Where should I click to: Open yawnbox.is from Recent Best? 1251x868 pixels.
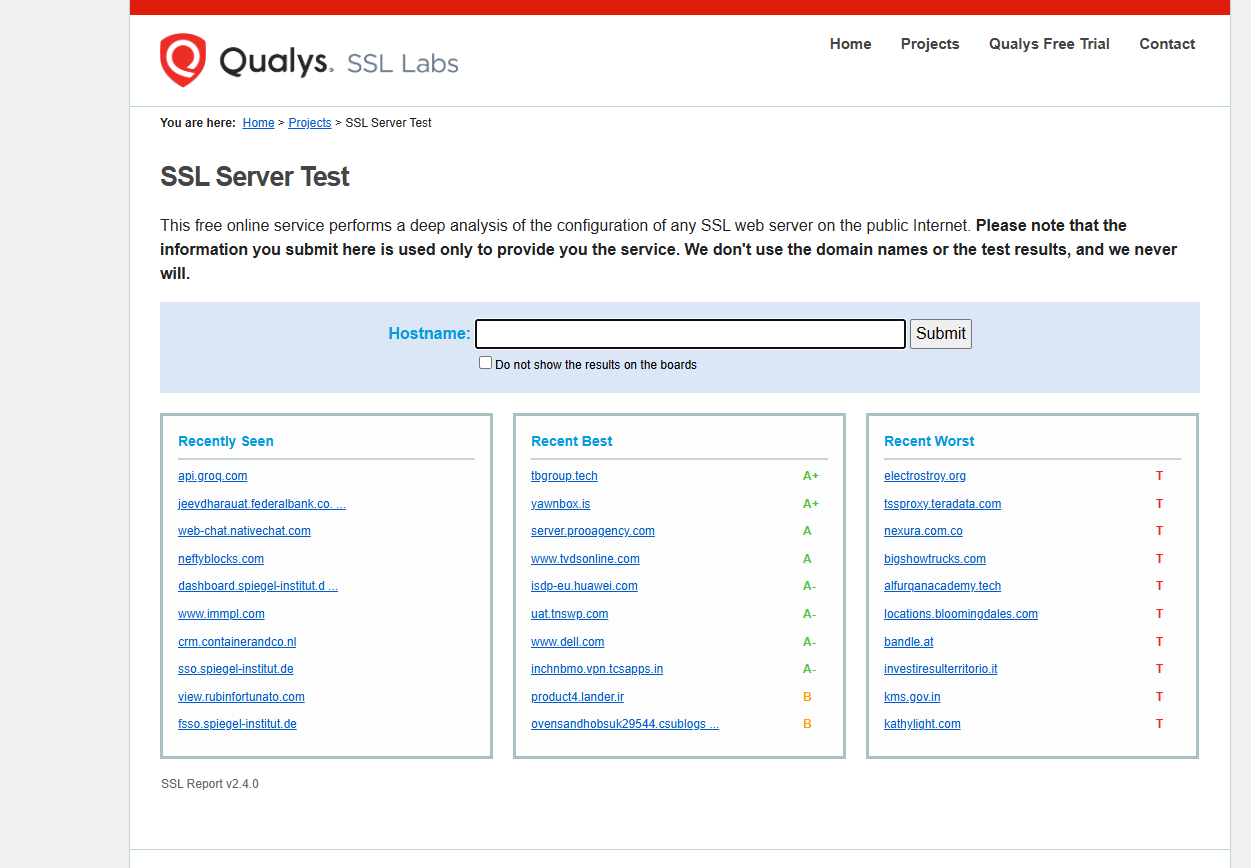[560, 503]
